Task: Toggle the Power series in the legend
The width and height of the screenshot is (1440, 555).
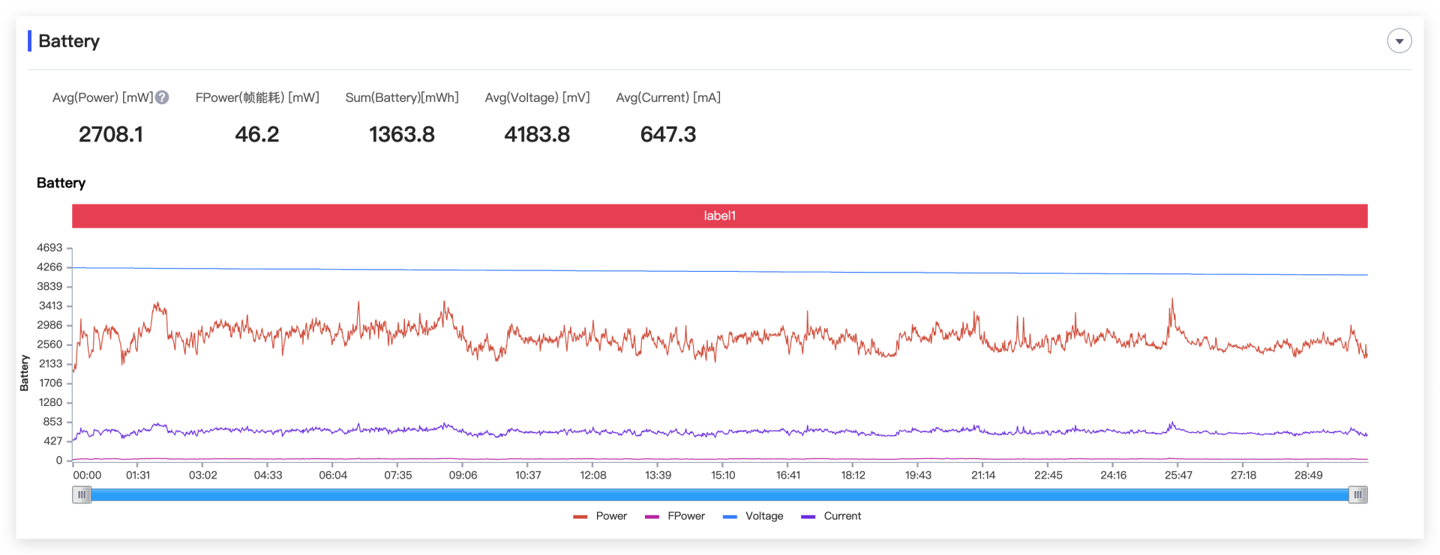Action: click(600, 516)
